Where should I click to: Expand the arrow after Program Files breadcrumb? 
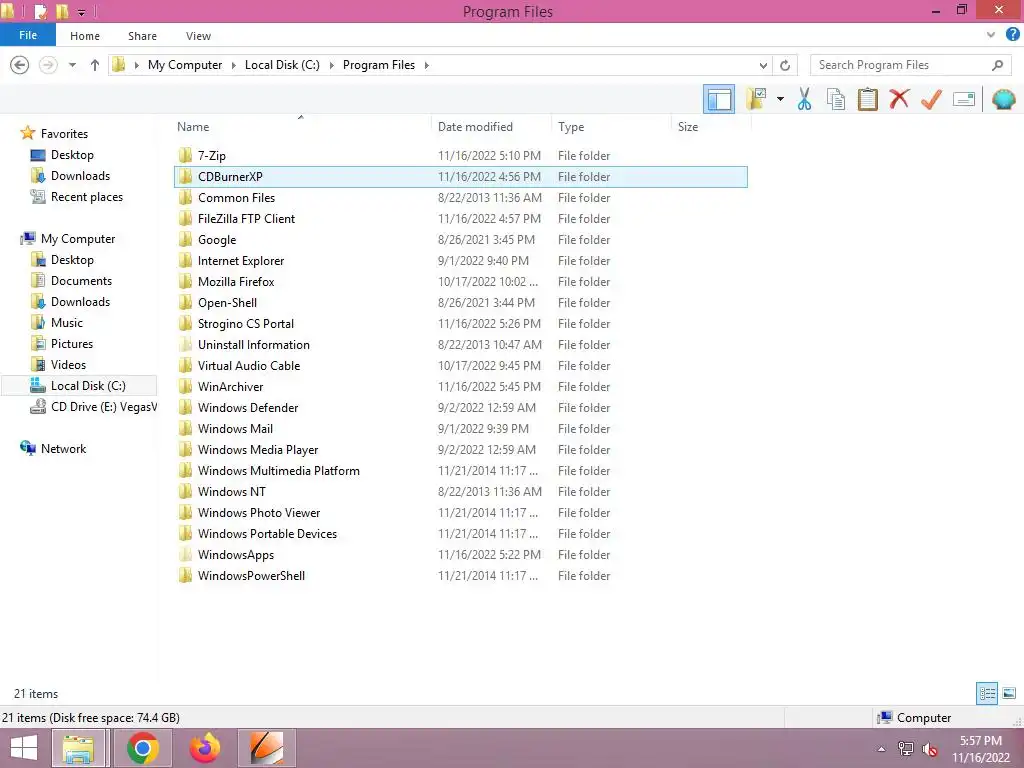(x=426, y=65)
